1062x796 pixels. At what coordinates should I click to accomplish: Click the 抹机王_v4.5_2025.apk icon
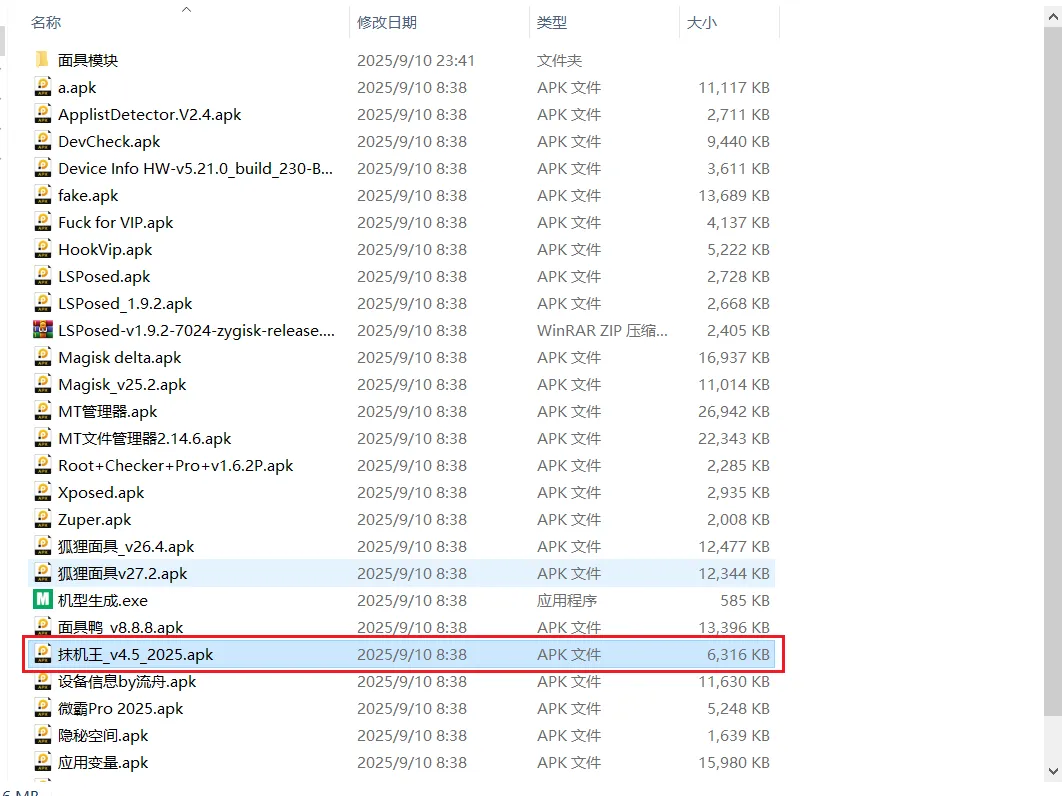(42, 654)
